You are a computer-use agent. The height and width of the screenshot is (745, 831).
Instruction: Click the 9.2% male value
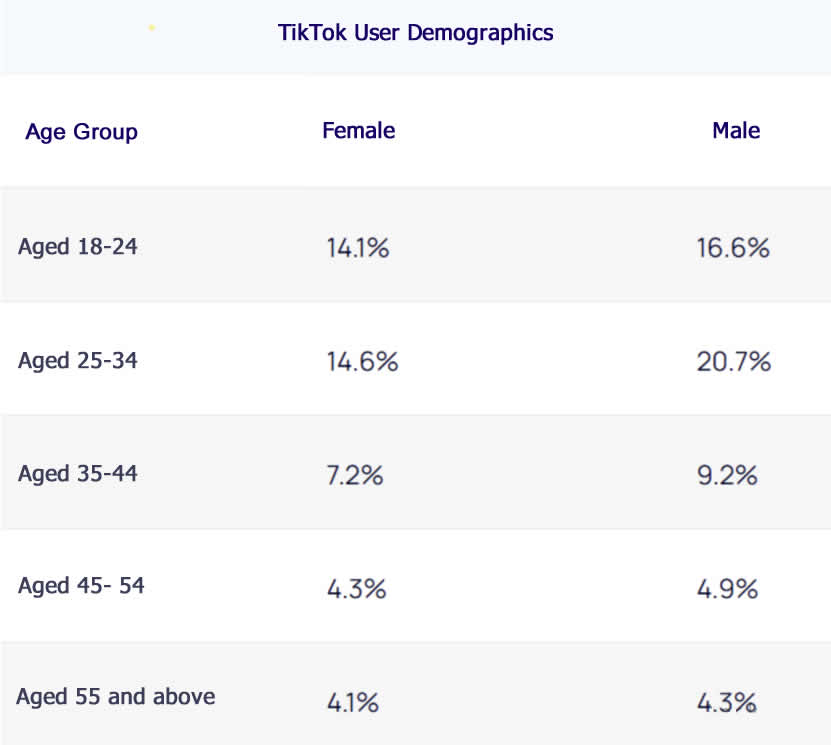(727, 475)
